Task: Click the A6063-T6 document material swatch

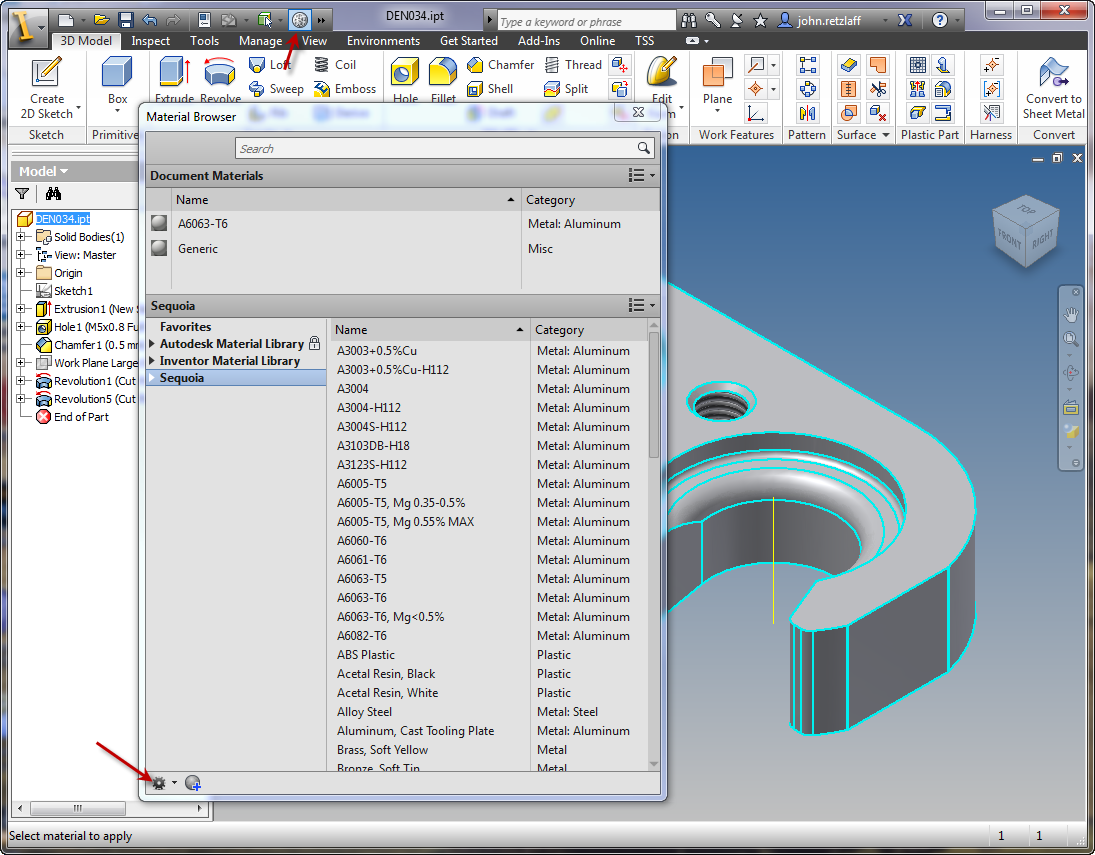Action: (x=159, y=223)
